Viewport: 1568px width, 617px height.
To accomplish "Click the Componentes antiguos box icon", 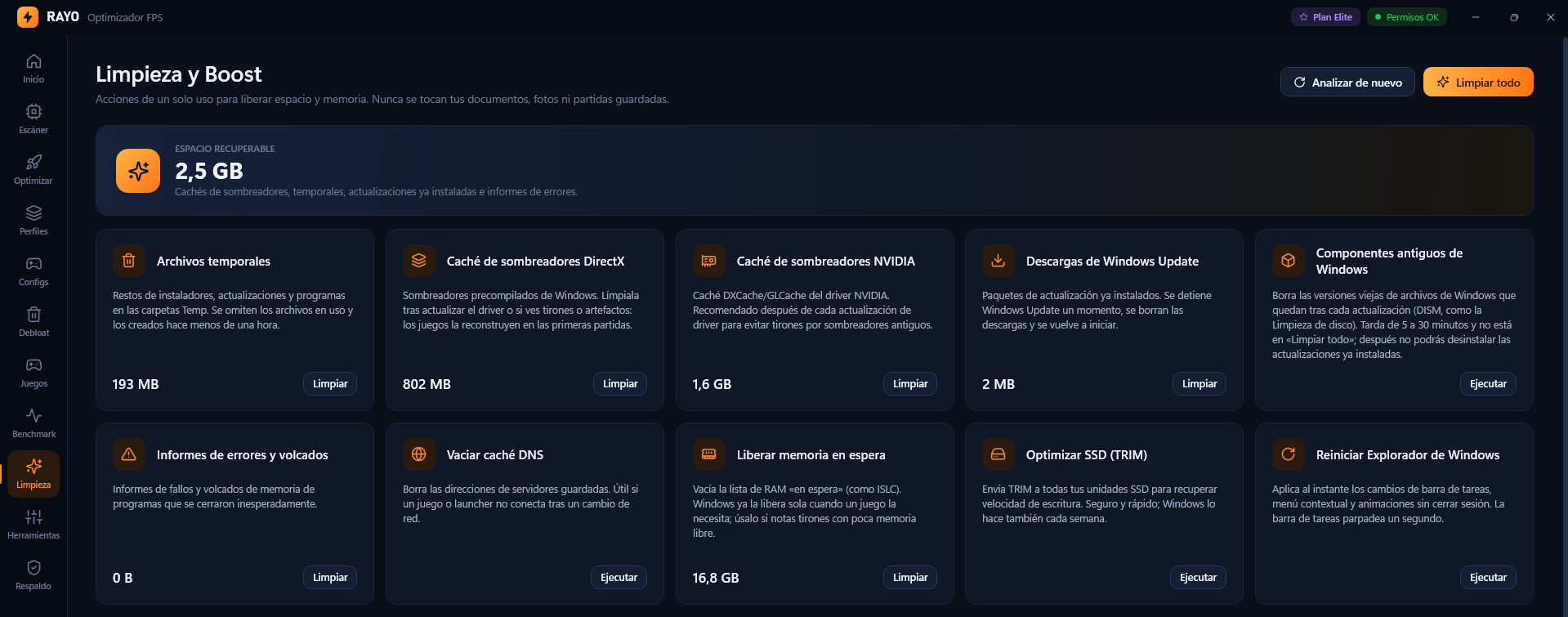I will [1289, 261].
